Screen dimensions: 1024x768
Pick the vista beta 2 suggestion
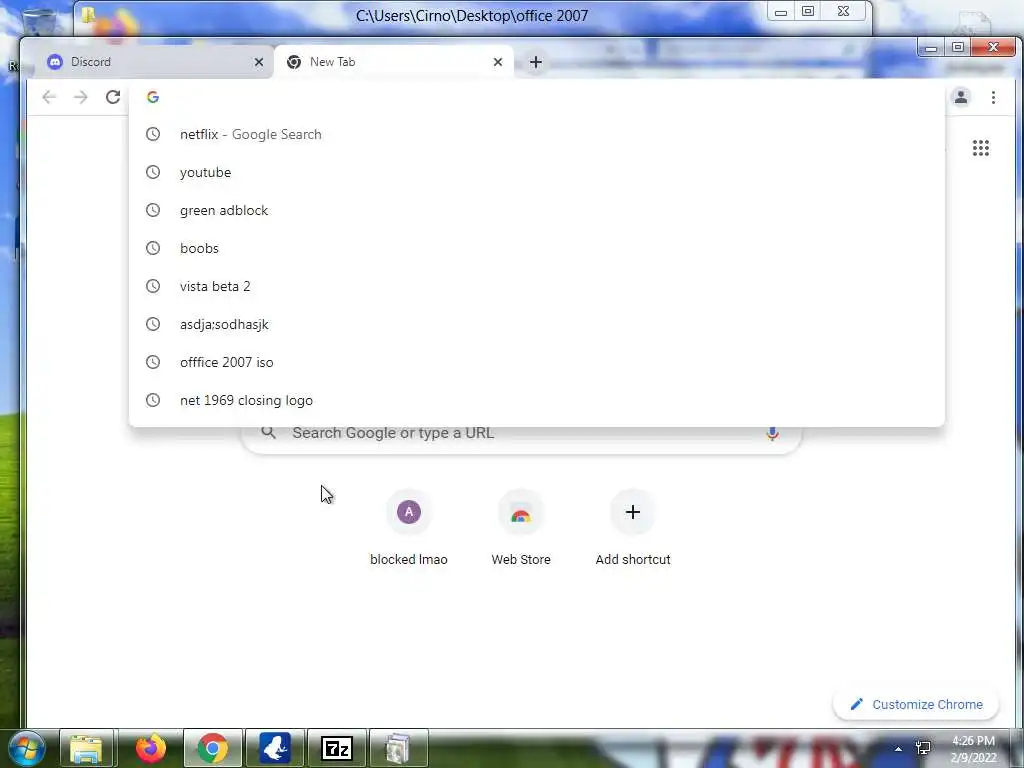[536, 286]
